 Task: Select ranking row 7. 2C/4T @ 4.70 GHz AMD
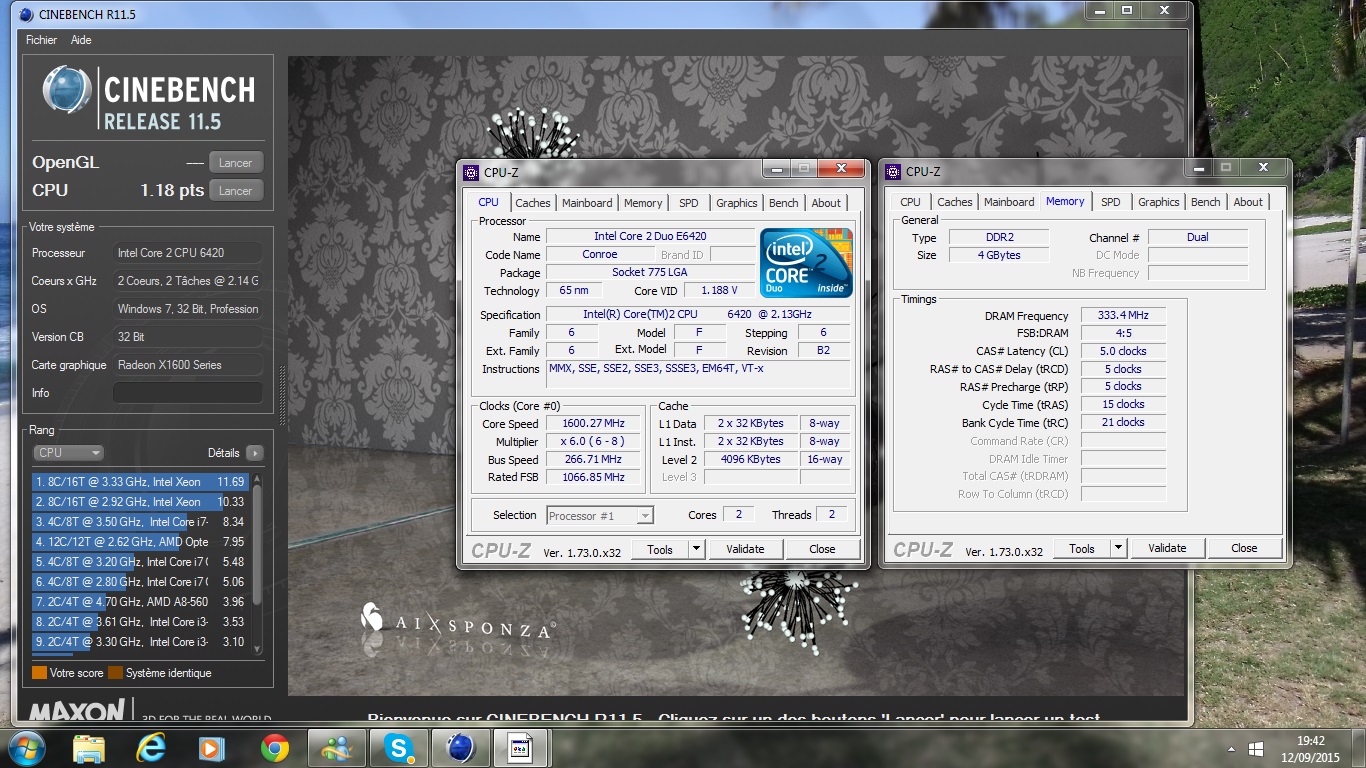[x=140, y=602]
